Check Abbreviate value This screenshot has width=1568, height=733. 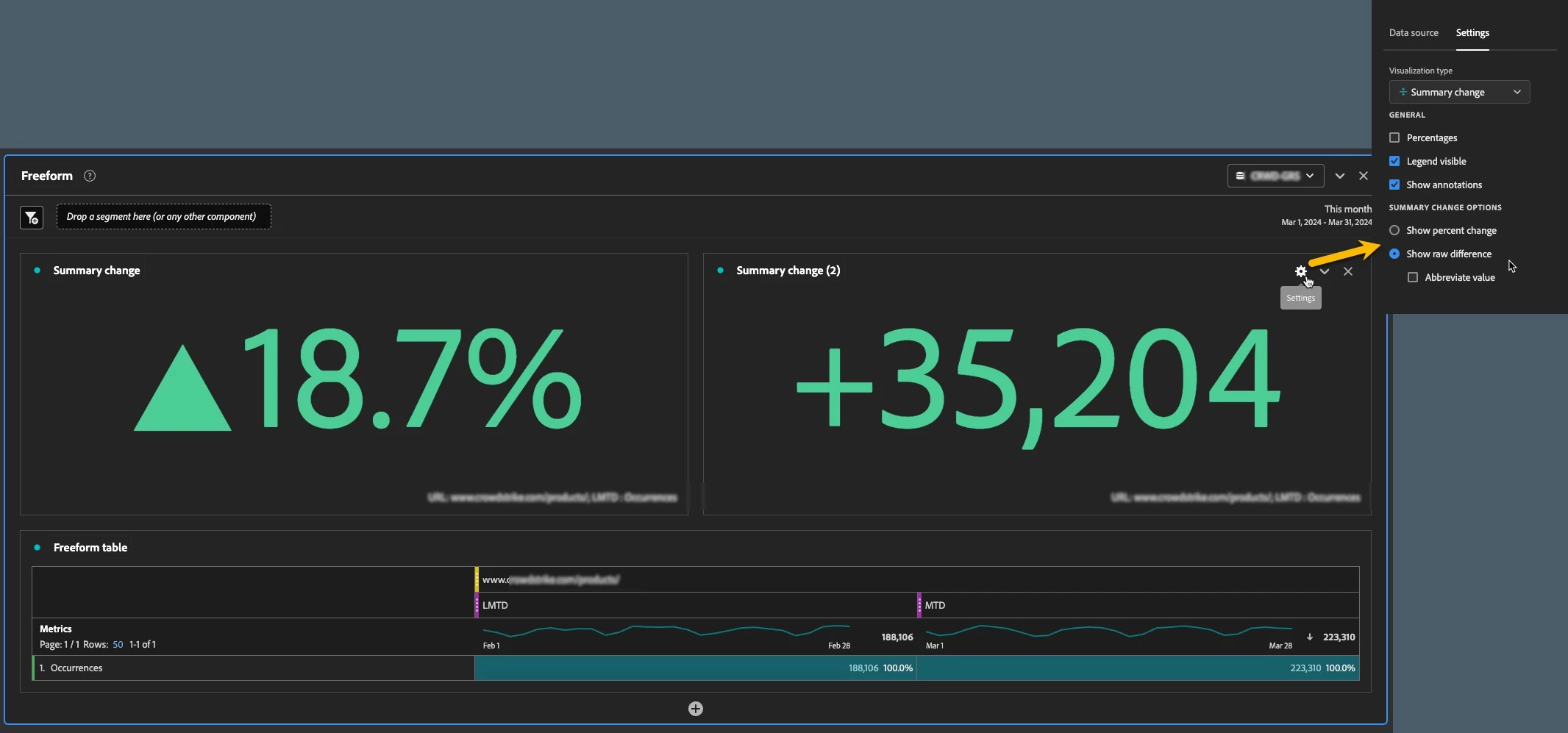click(x=1413, y=277)
